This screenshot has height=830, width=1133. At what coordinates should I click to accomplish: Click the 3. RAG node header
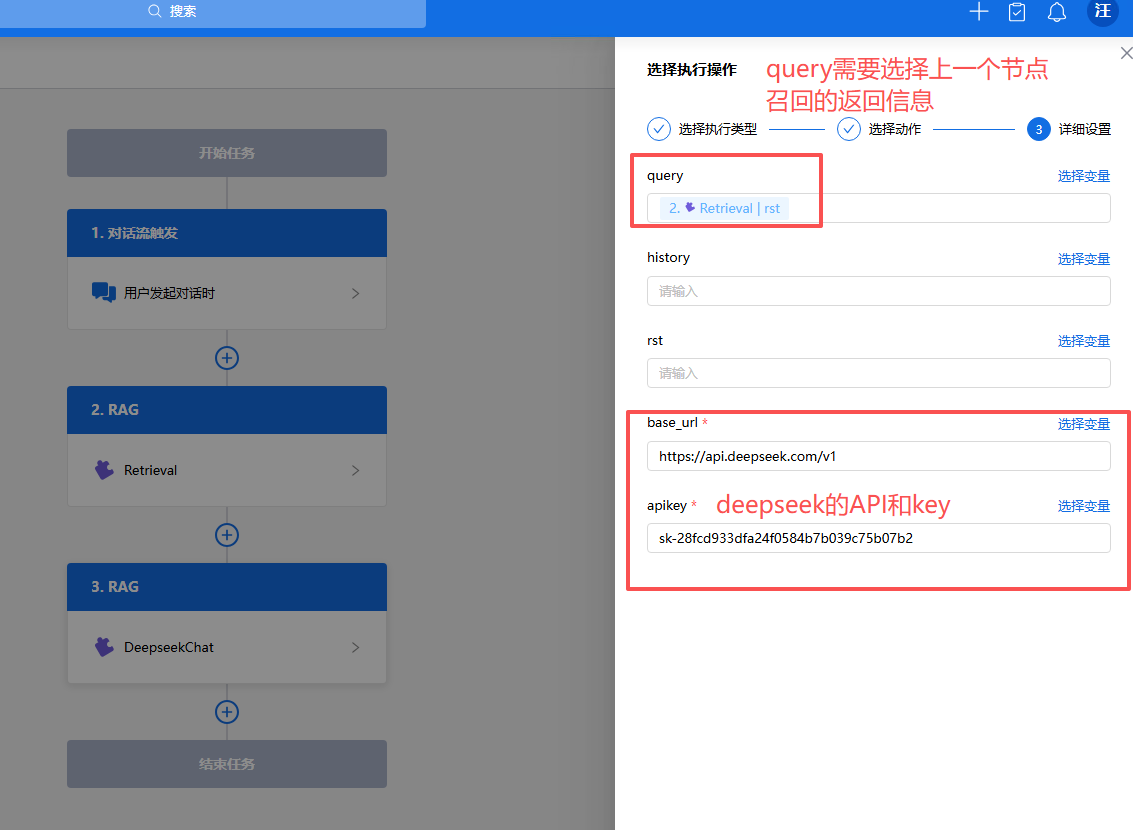[x=227, y=587]
